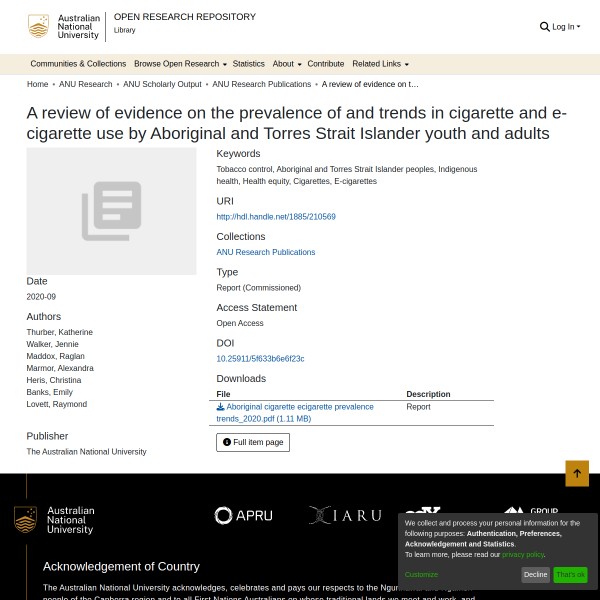Click the search magnifier icon
This screenshot has width=600, height=600.
544,27
